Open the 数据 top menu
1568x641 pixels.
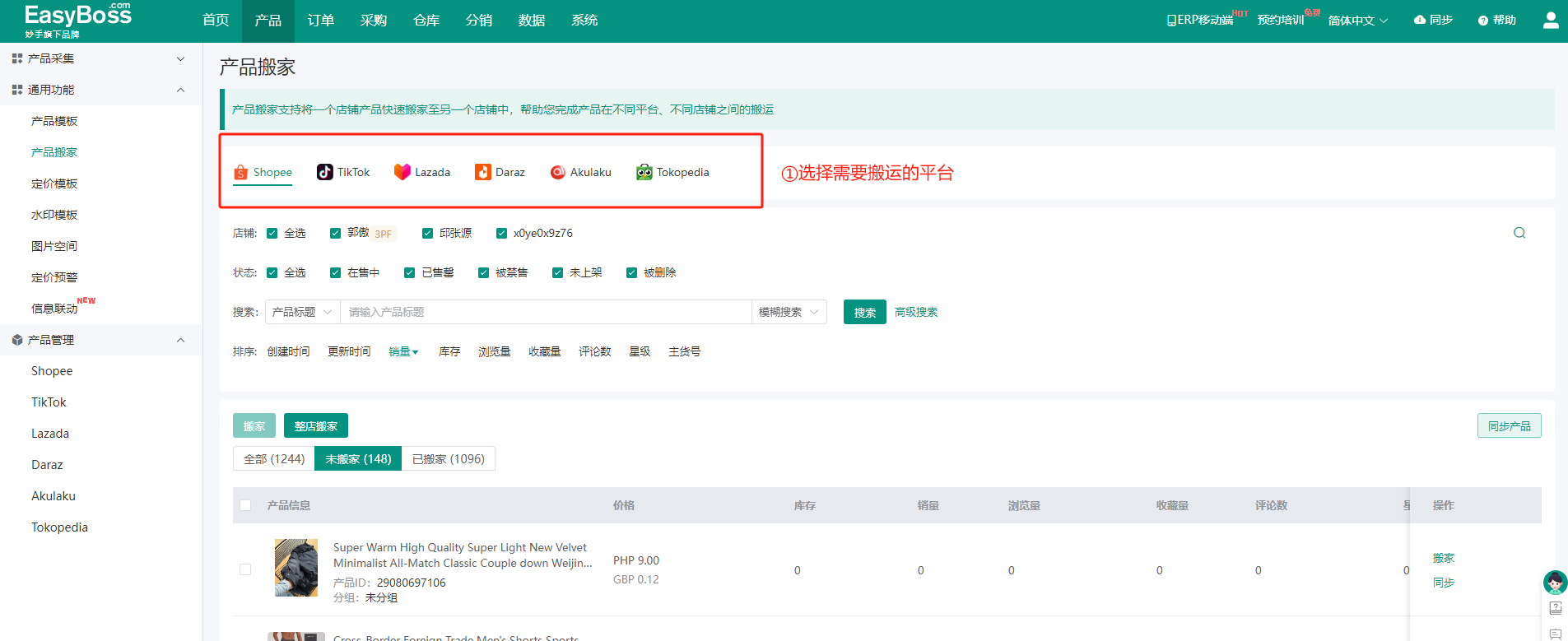click(532, 21)
